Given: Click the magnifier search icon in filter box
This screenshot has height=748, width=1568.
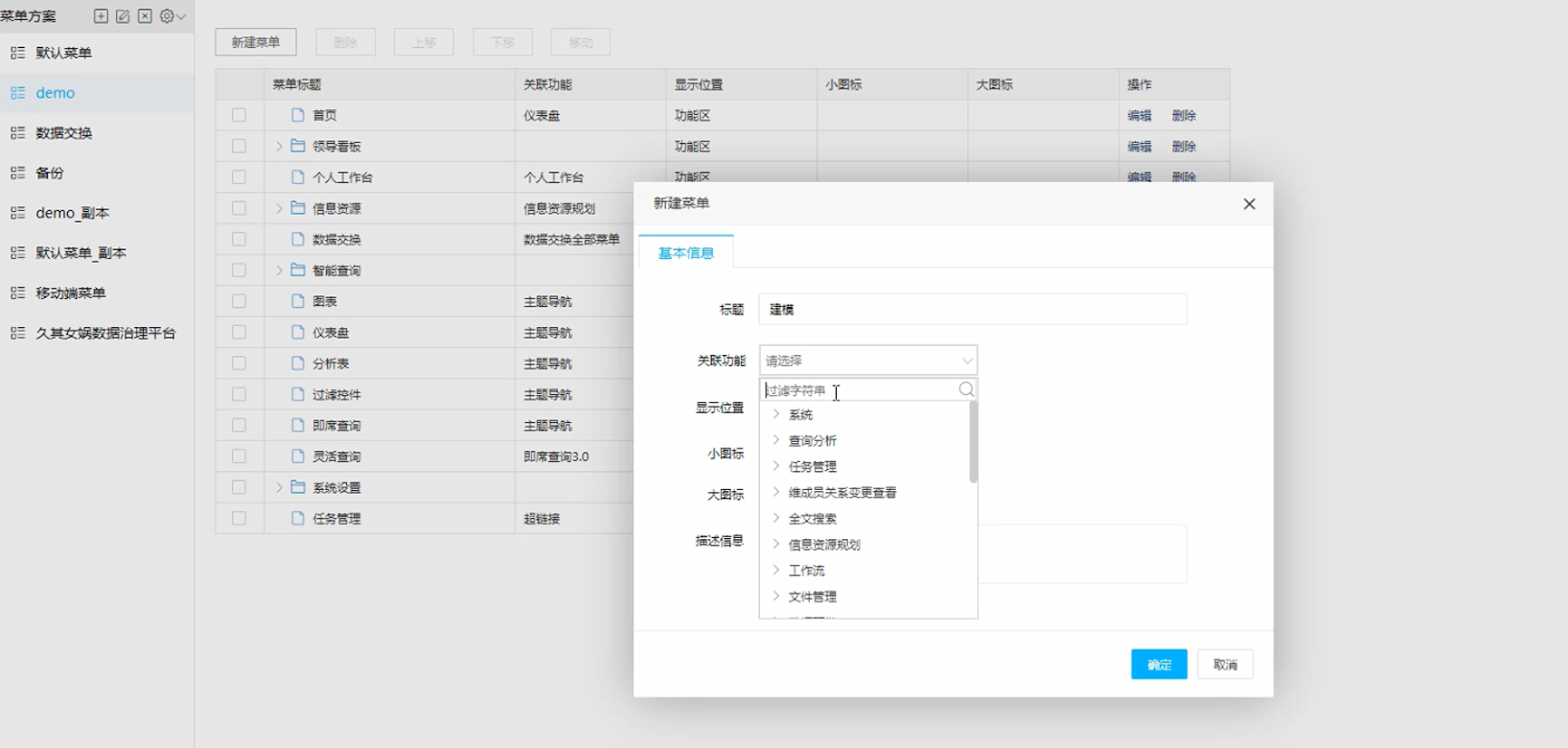Looking at the screenshot, I should click(966, 389).
